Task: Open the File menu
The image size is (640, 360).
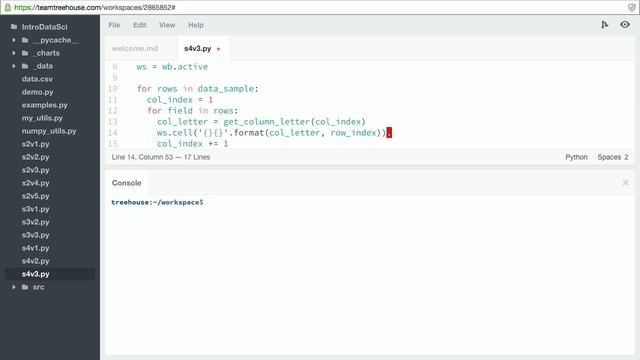Action: click(114, 25)
